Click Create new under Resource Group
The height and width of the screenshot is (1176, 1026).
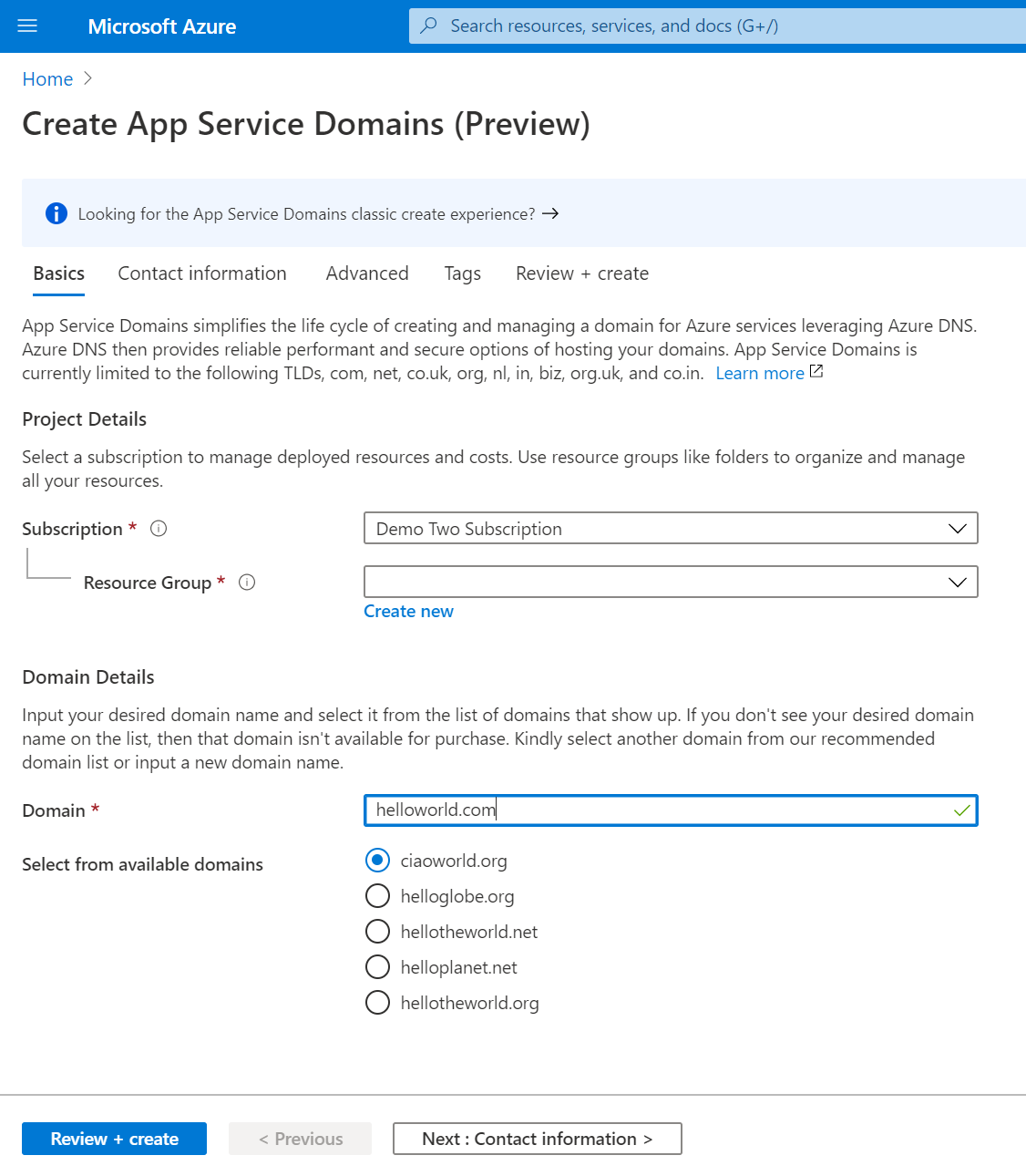click(x=407, y=611)
